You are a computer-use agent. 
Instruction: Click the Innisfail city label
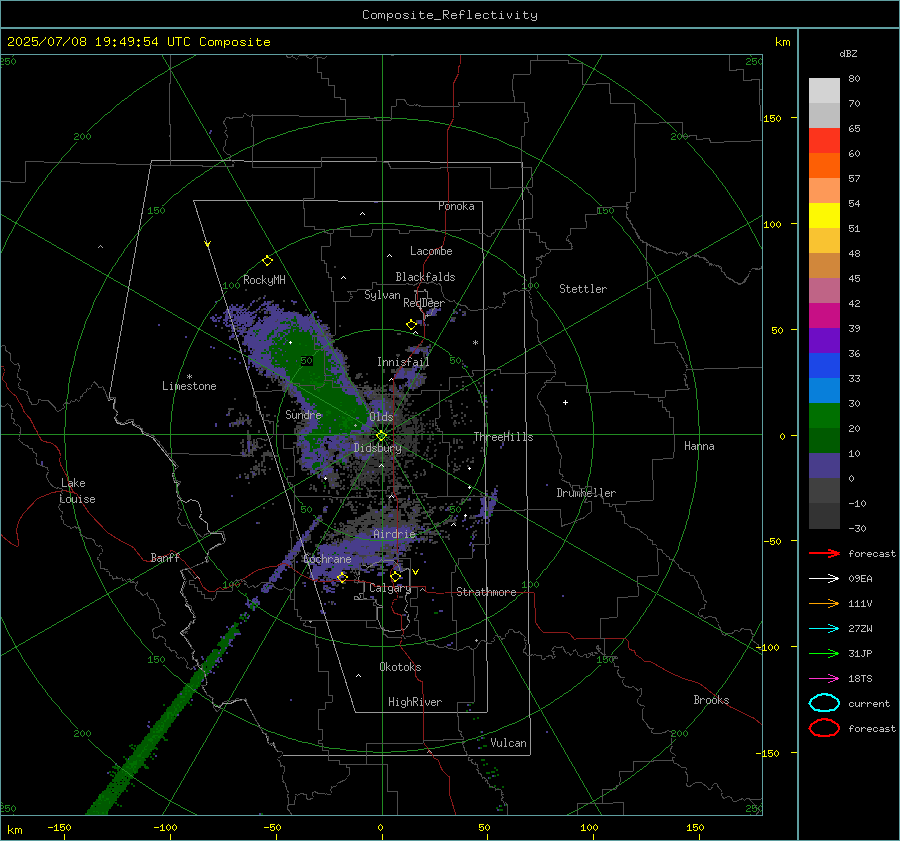(404, 362)
